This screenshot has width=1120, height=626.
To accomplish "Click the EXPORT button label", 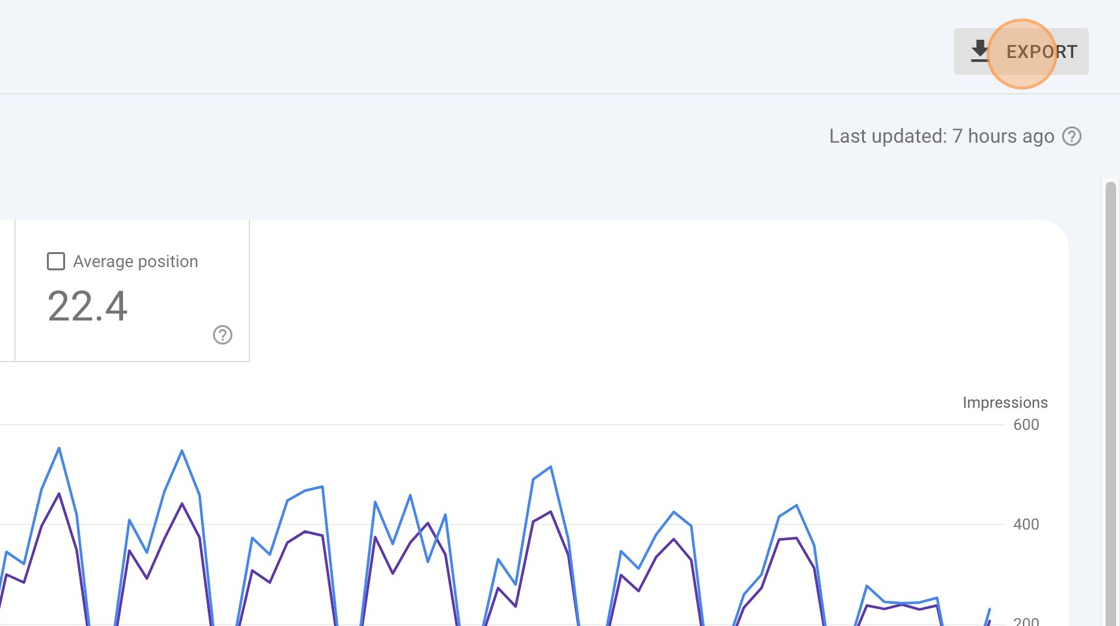I will pyautogui.click(x=1041, y=52).
